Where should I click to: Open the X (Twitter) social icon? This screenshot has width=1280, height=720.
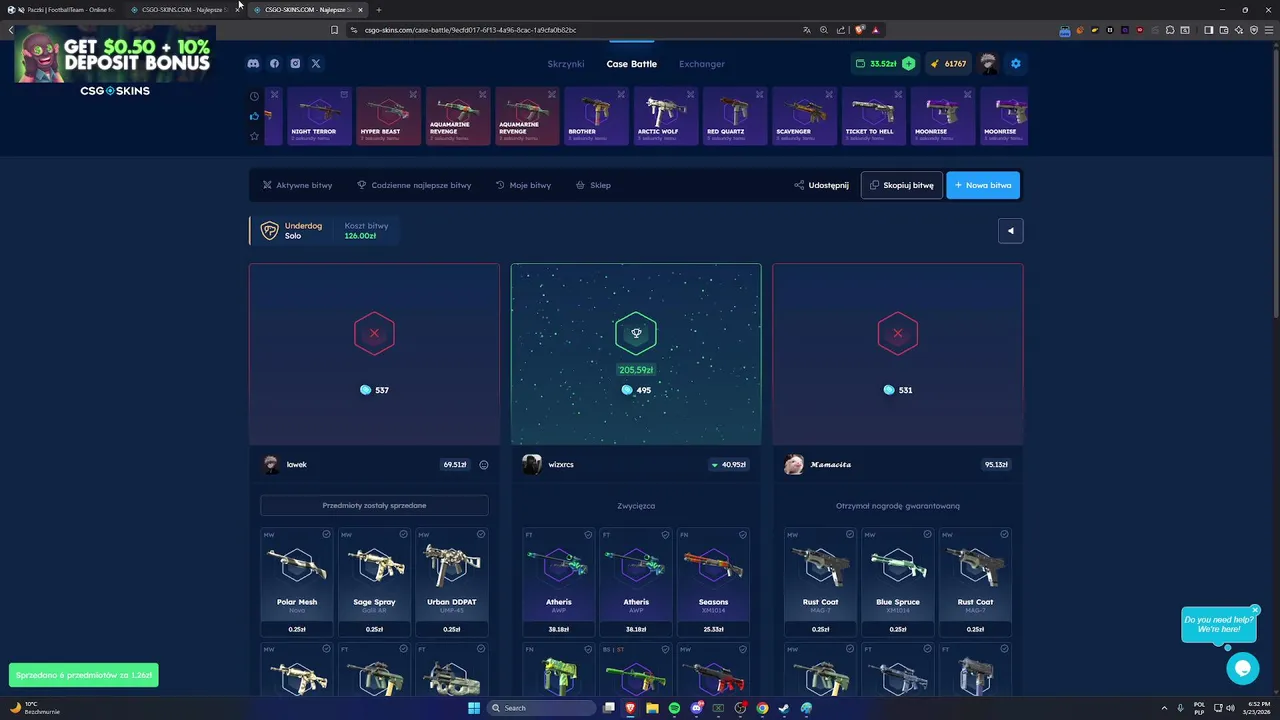[x=316, y=64]
